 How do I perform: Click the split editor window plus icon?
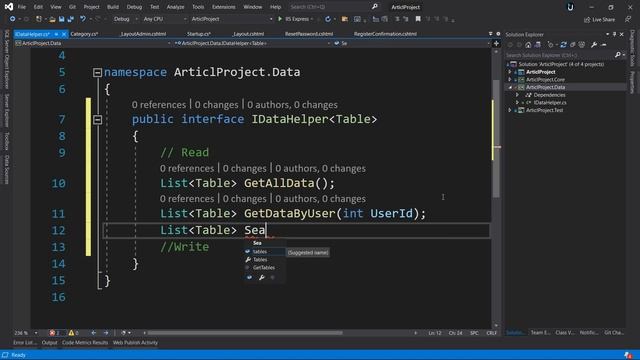(496, 43)
